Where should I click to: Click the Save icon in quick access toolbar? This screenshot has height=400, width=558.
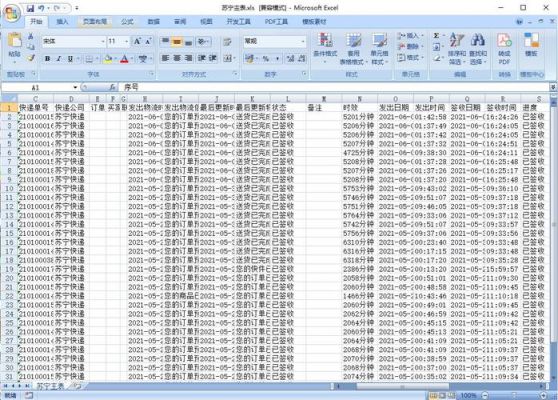30,8
